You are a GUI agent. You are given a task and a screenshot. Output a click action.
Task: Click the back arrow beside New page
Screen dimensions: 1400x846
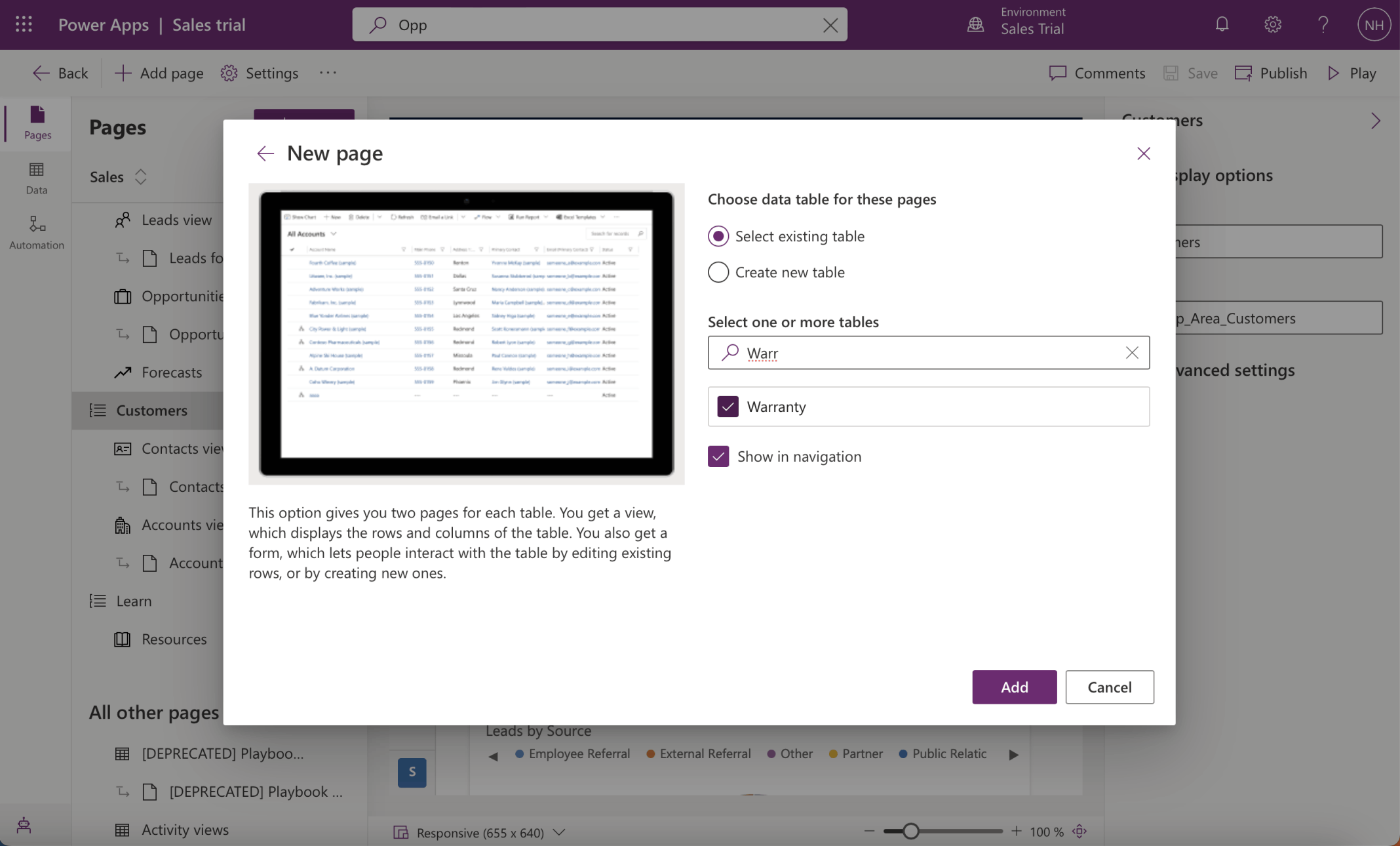[265, 153]
